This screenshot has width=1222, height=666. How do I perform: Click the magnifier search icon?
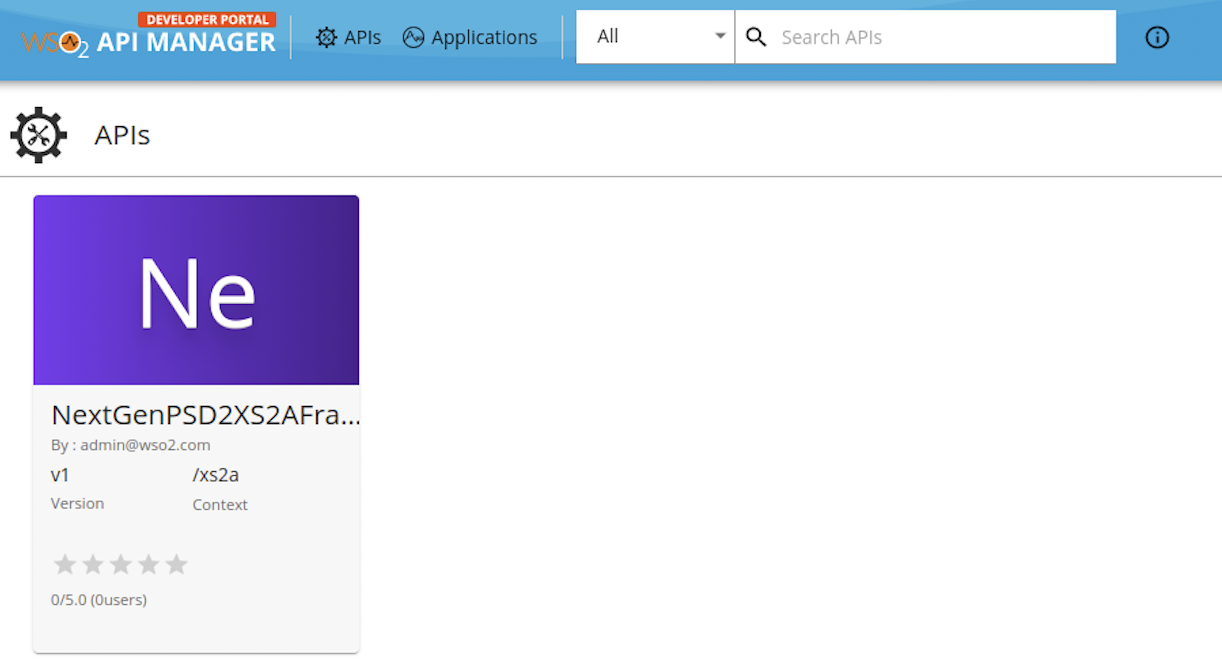(757, 37)
